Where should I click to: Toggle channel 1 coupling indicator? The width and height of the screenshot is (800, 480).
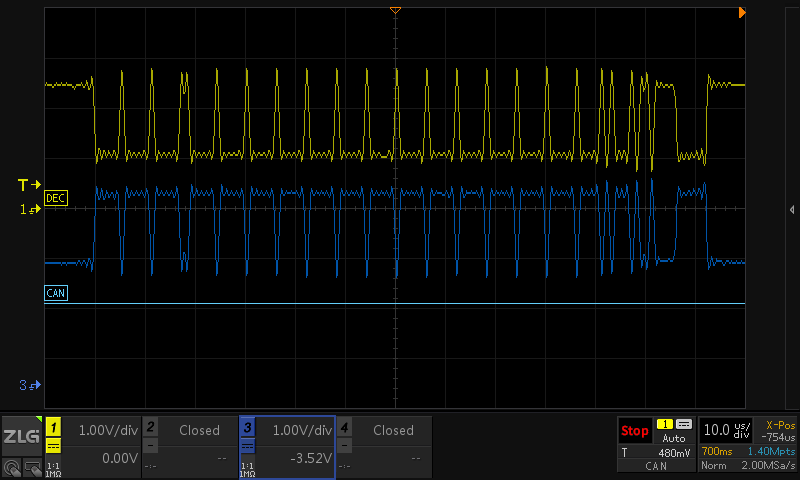click(x=53, y=446)
